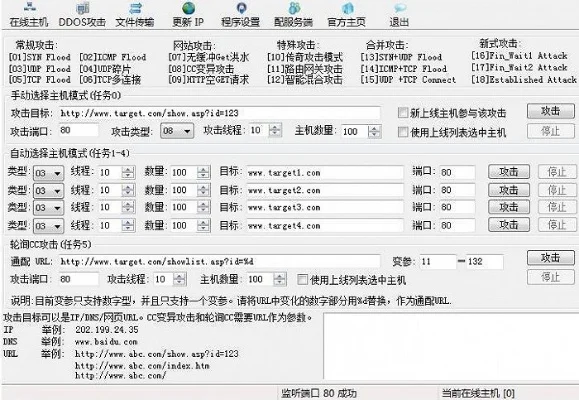Click the 通配 URL input field

point(219,261)
